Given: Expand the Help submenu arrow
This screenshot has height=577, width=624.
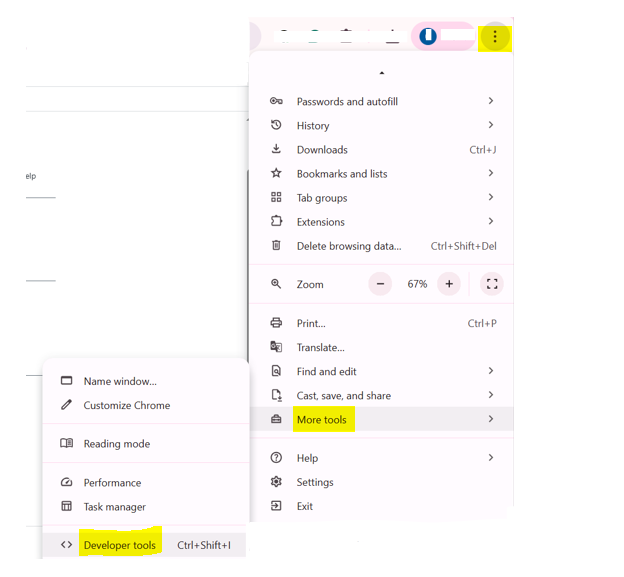Looking at the screenshot, I should click(490, 457).
